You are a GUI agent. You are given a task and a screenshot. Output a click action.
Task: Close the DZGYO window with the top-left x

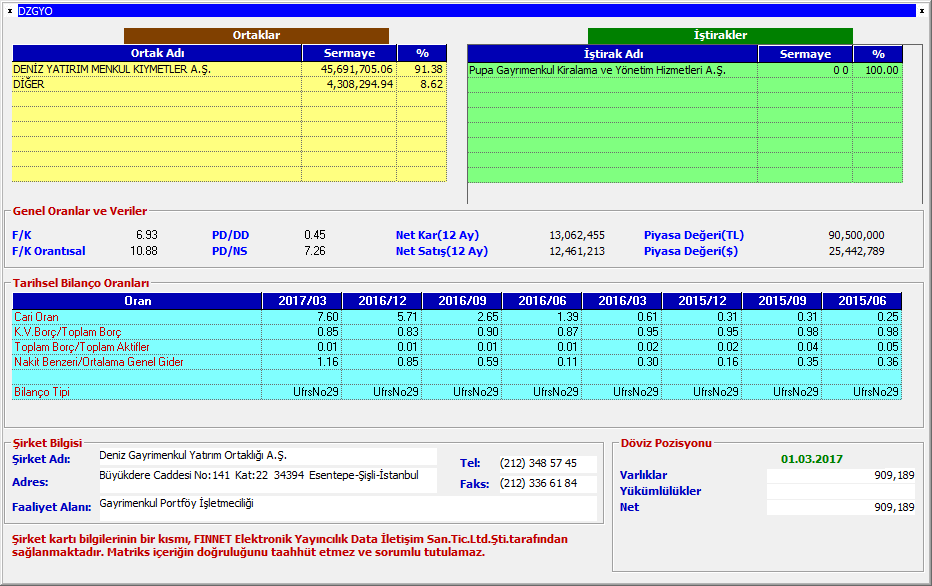10,11
